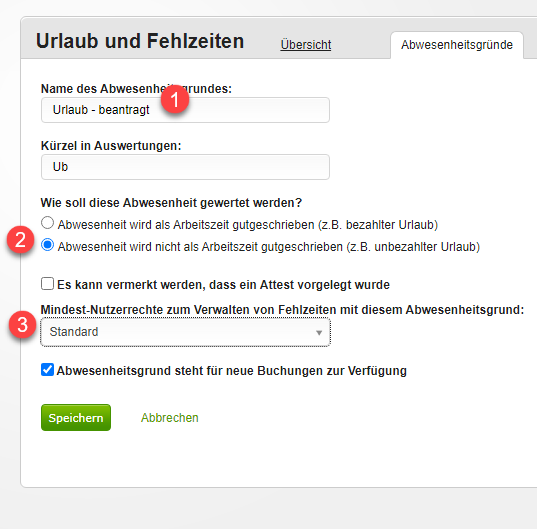Screen dimensions: 537x529
Task: Select 'nicht als Arbeitszeit gutgeschrieben' radio option
Action: pos(47,245)
